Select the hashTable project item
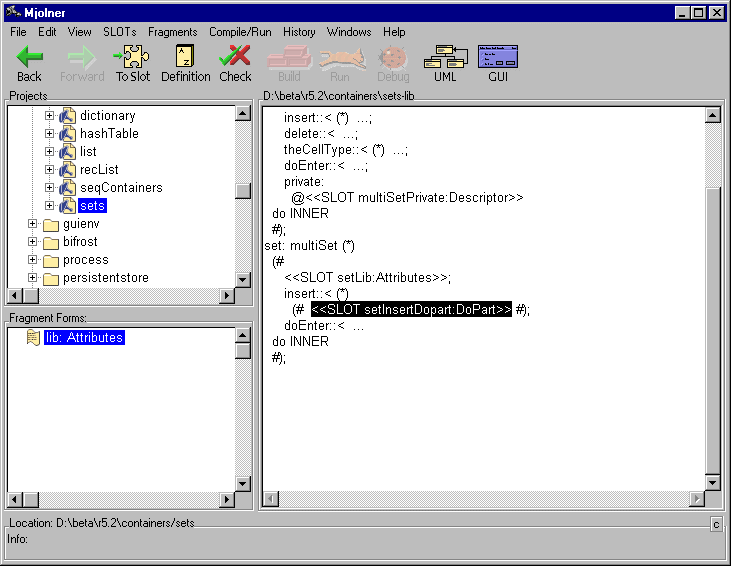Image resolution: width=731 pixels, height=566 pixels. (109, 134)
